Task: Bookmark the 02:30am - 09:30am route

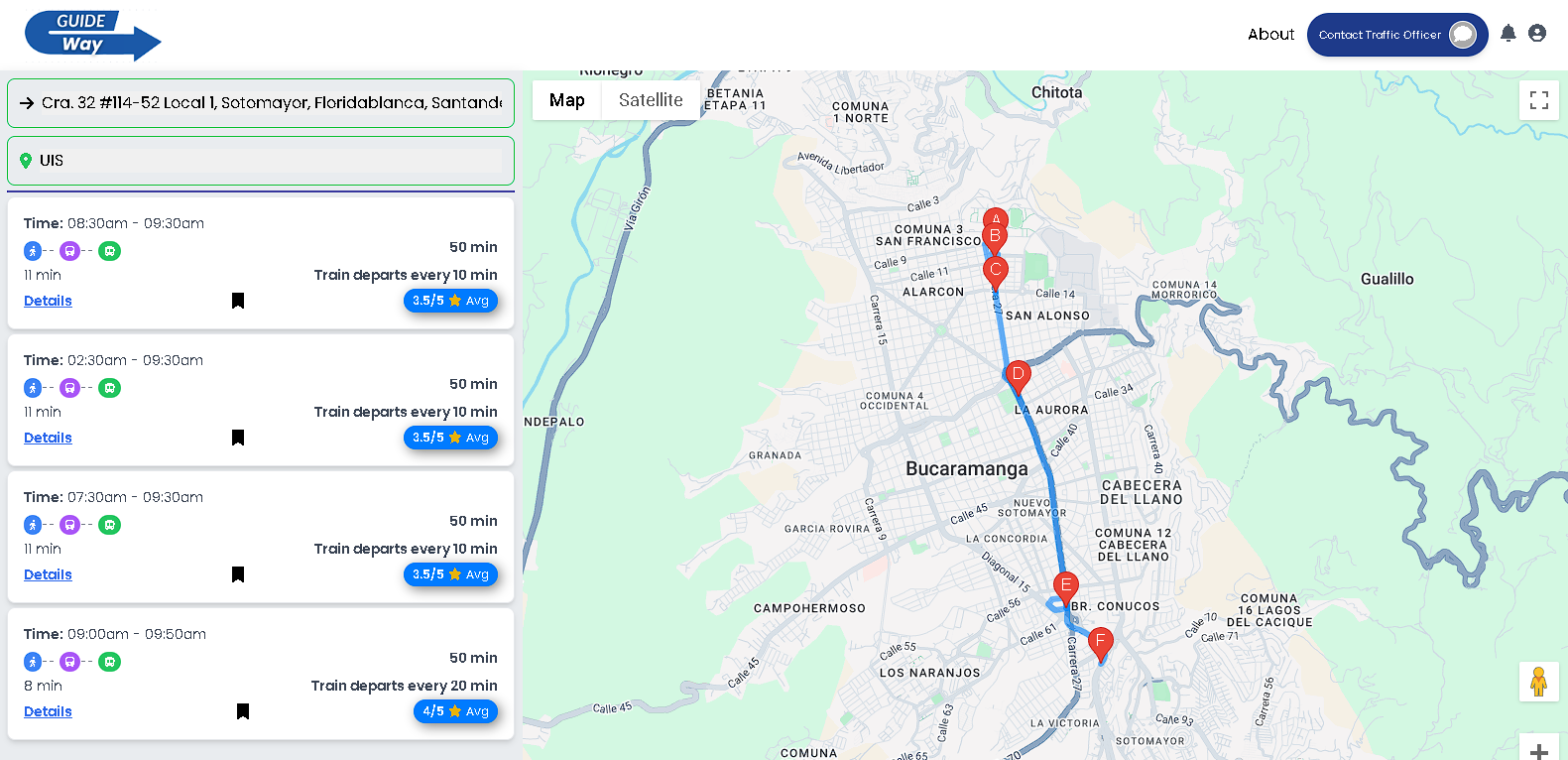Action: click(x=238, y=438)
